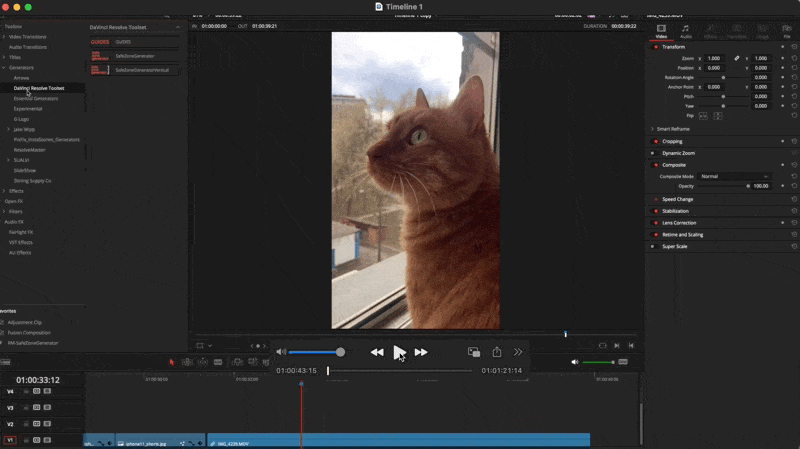This screenshot has height=449, width=800.
Task: Expand the Filters category
Action: pyautogui.click(x=4, y=211)
